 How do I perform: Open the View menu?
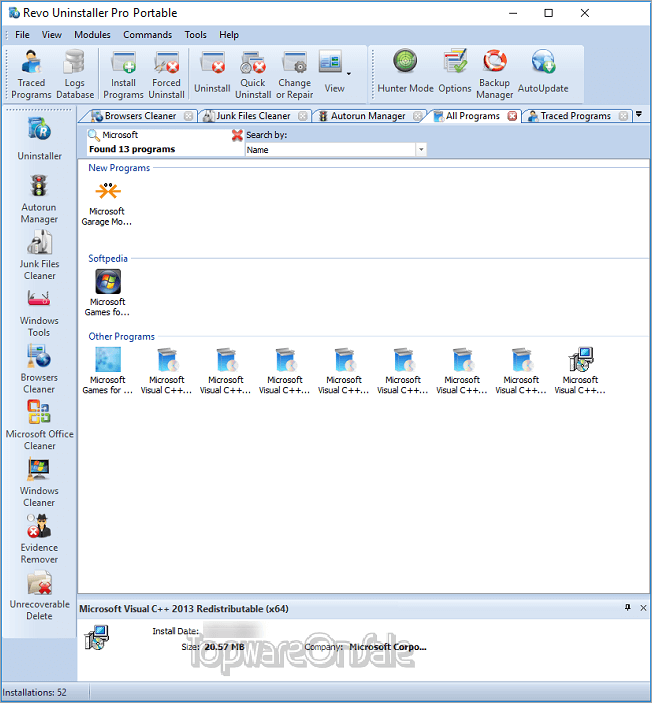click(52, 35)
